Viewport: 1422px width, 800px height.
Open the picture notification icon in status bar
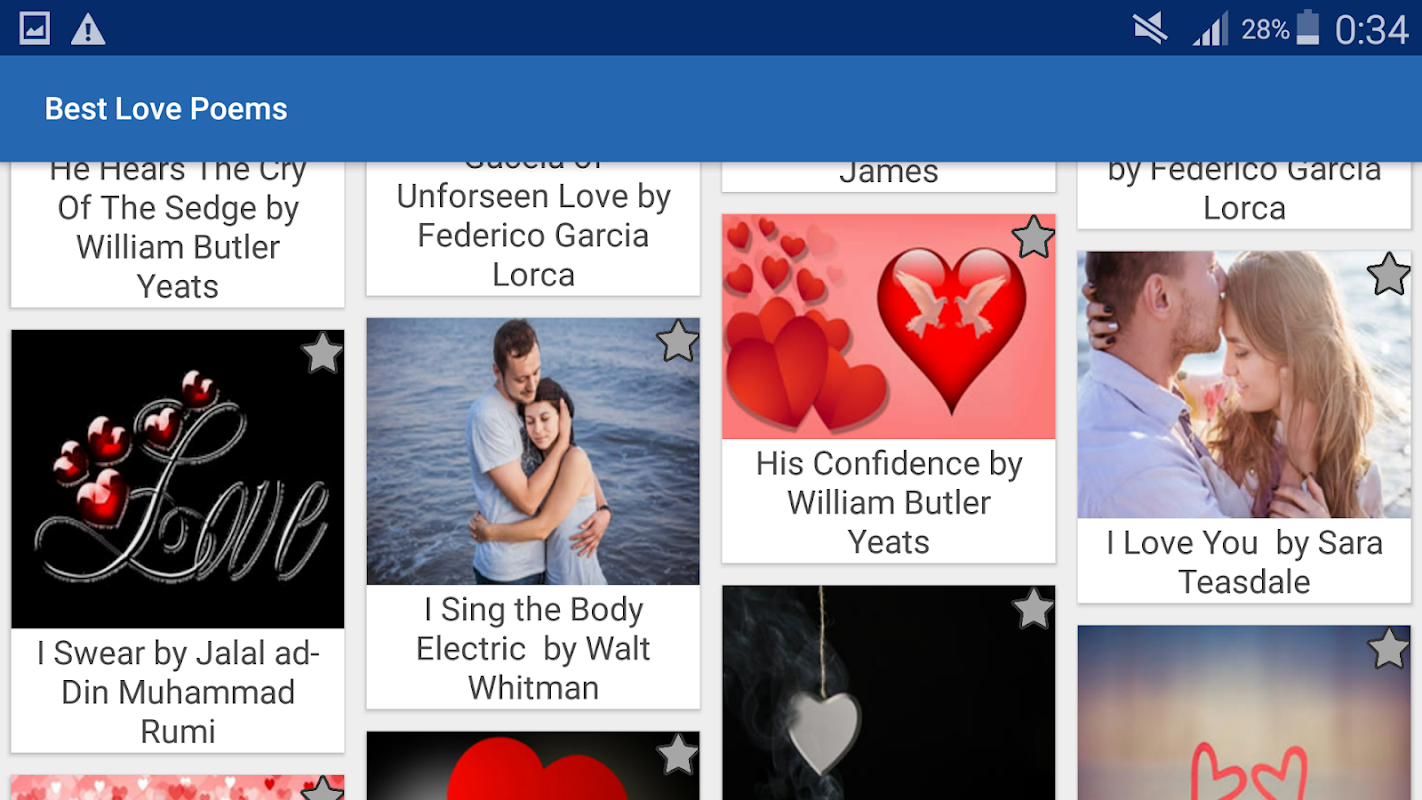pyautogui.click(x=35, y=29)
